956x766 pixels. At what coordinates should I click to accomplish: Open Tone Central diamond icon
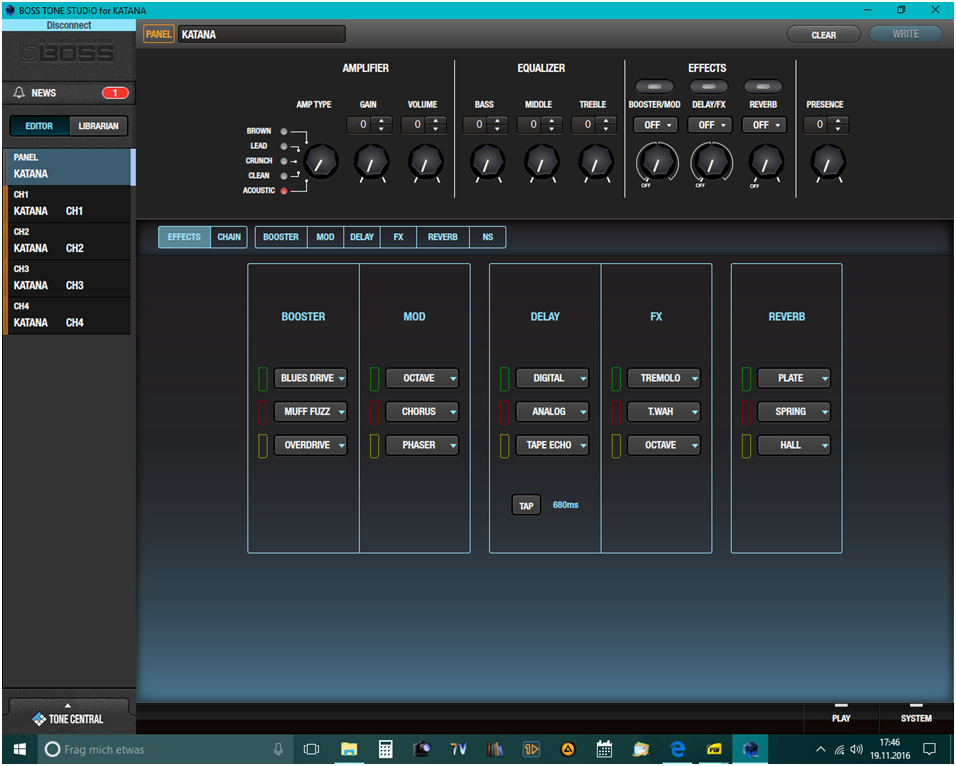click(x=39, y=719)
